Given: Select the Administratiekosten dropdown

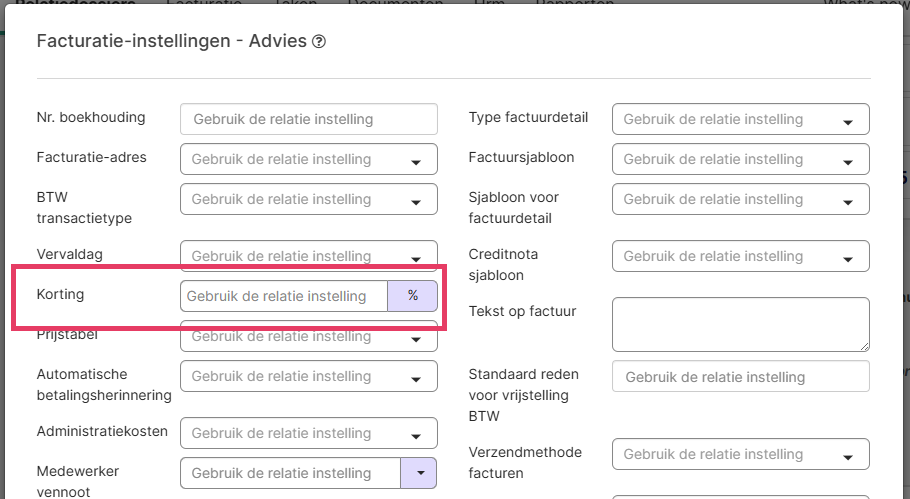Looking at the screenshot, I should (x=308, y=433).
